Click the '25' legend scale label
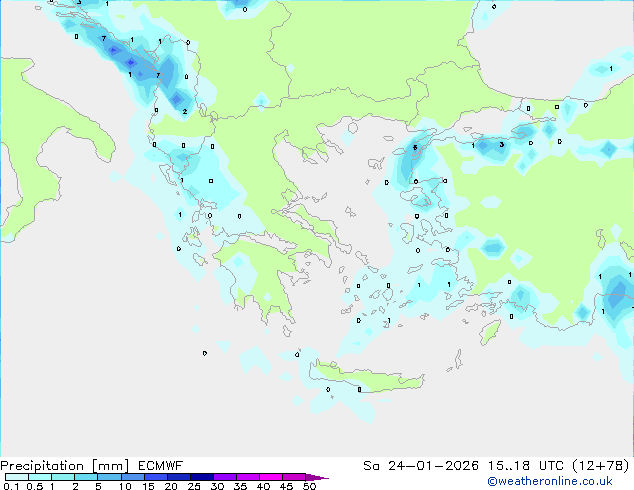 click(194, 486)
